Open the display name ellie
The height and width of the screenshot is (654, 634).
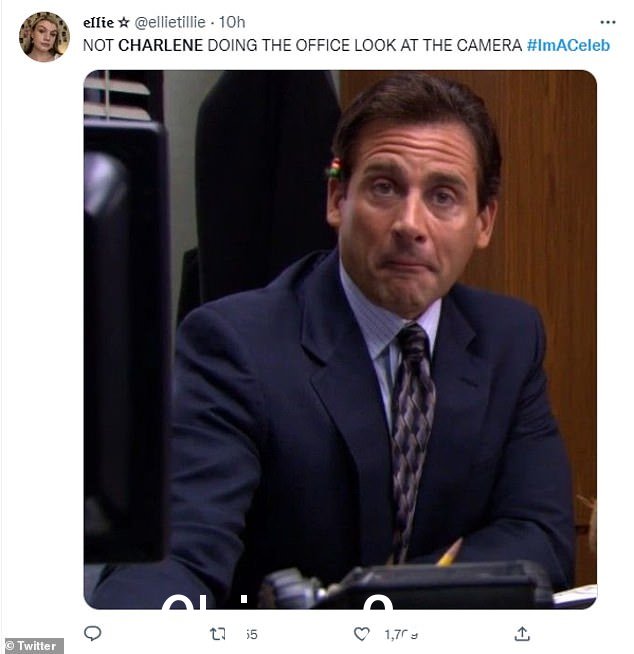click(x=98, y=22)
